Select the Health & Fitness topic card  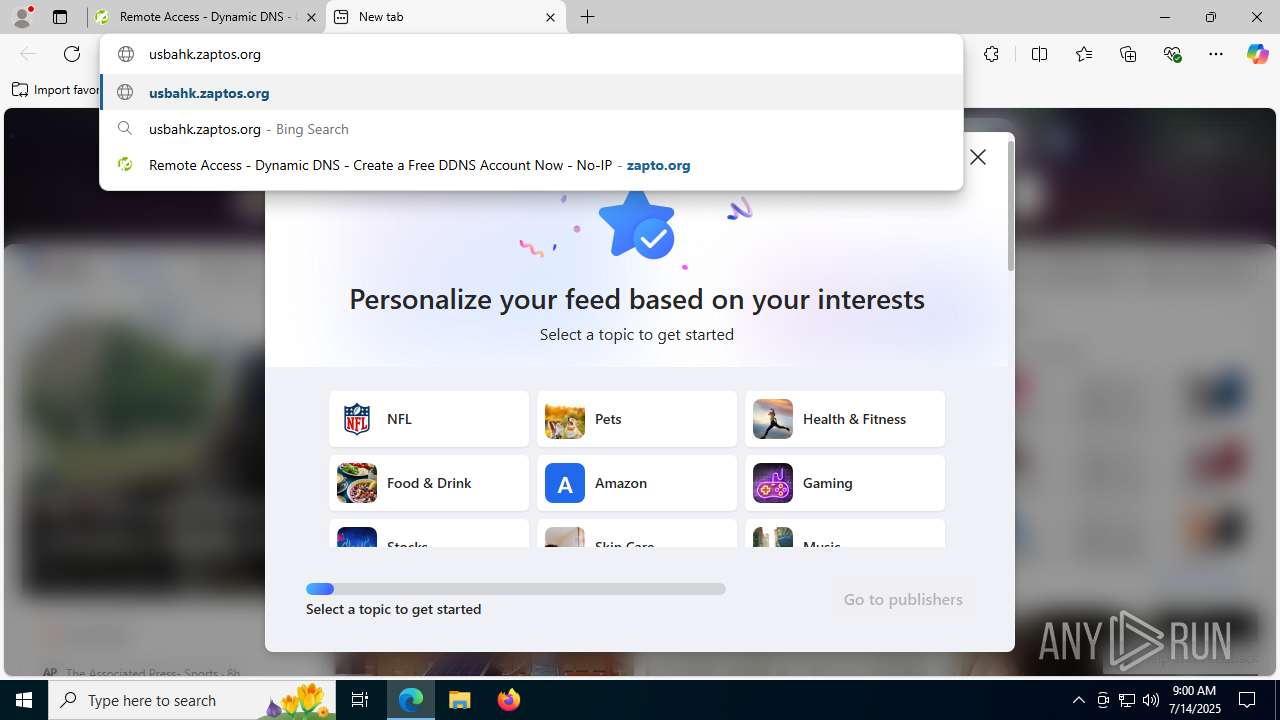[845, 419]
